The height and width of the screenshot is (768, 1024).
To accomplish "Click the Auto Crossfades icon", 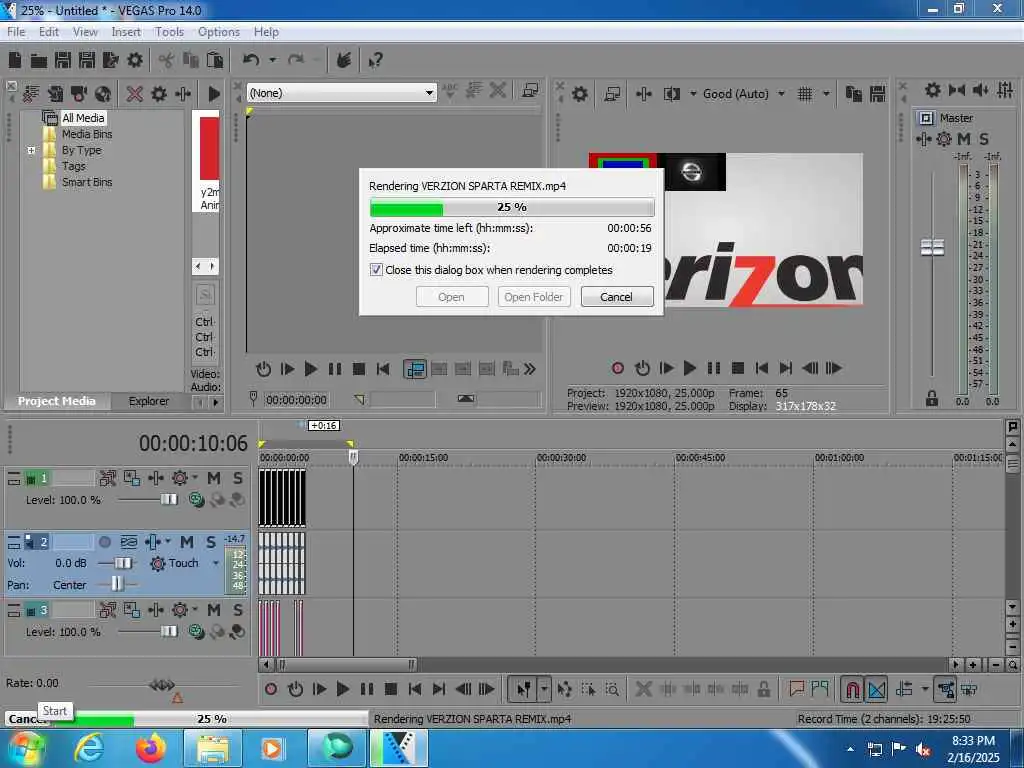I will click(876, 689).
